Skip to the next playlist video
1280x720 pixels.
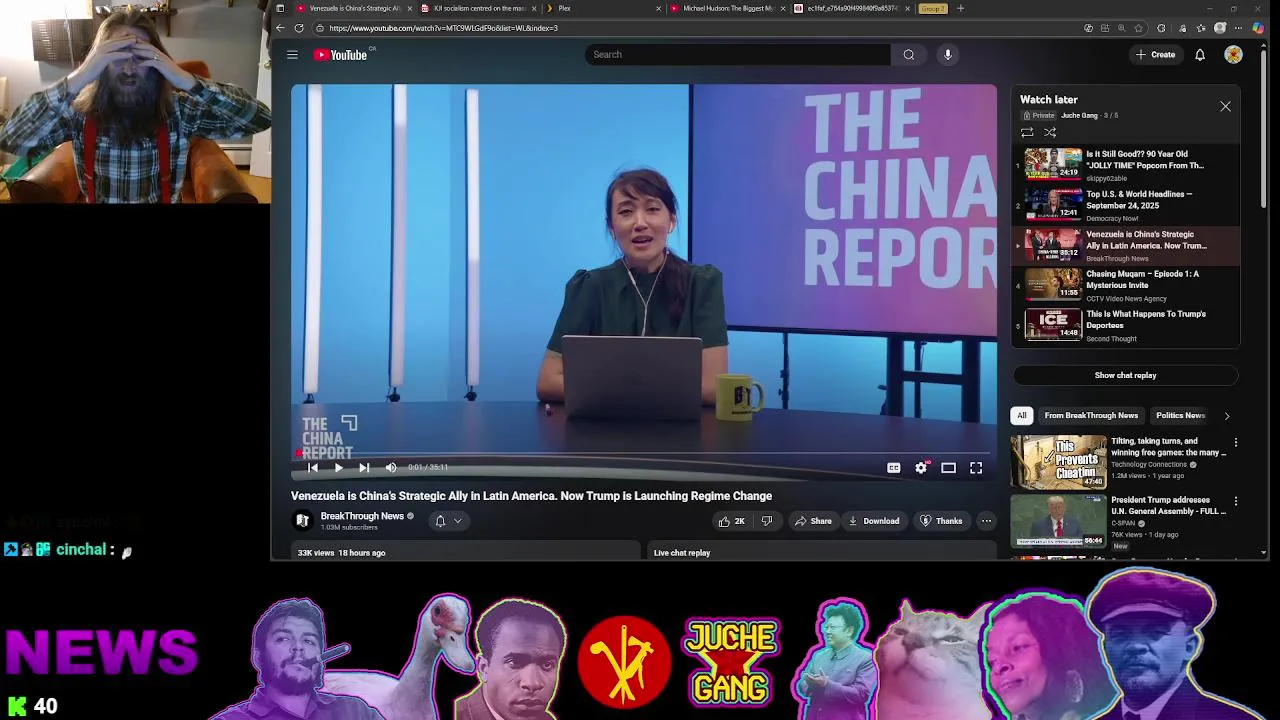point(364,467)
